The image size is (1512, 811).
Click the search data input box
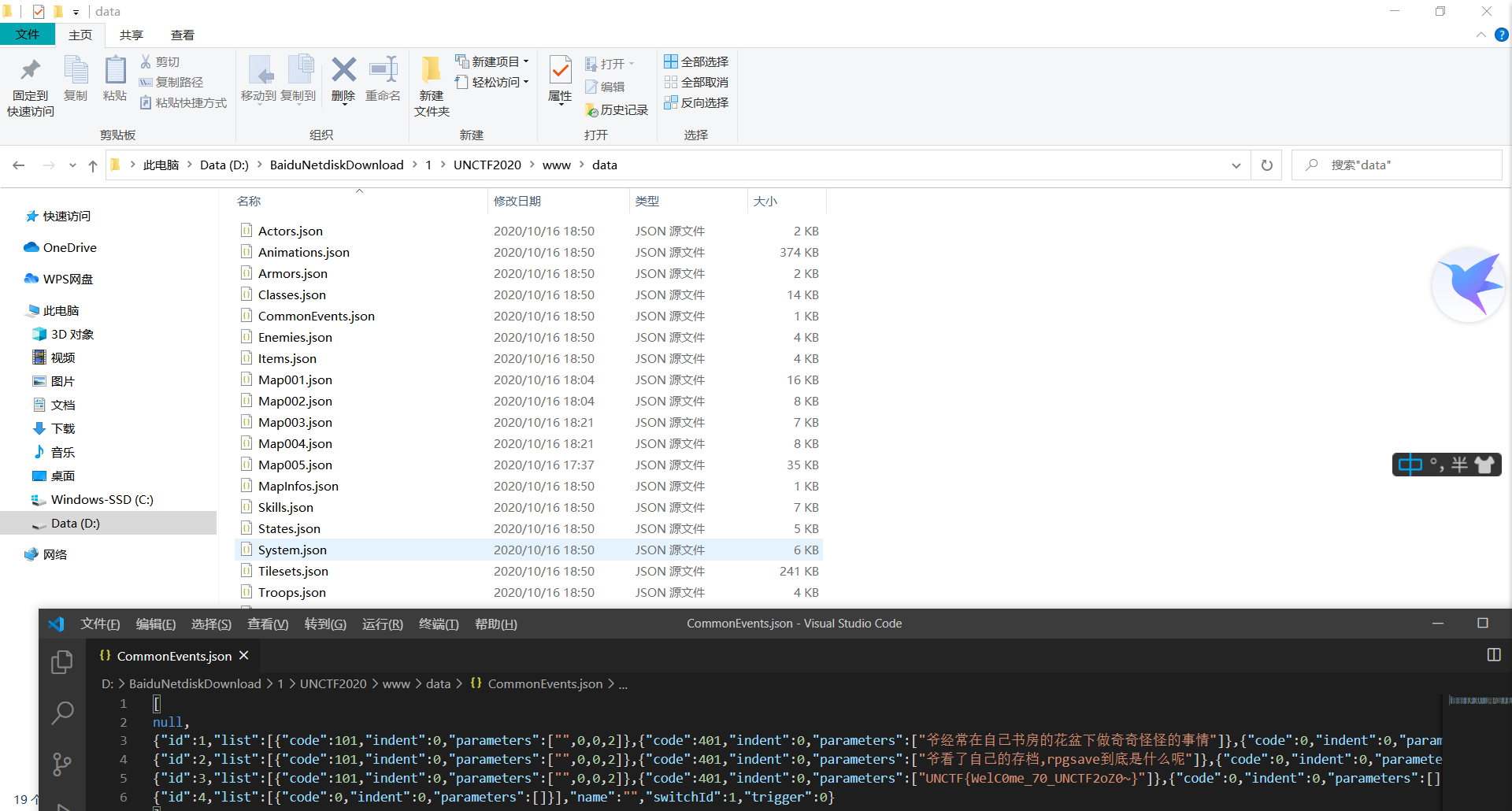click(x=1396, y=165)
